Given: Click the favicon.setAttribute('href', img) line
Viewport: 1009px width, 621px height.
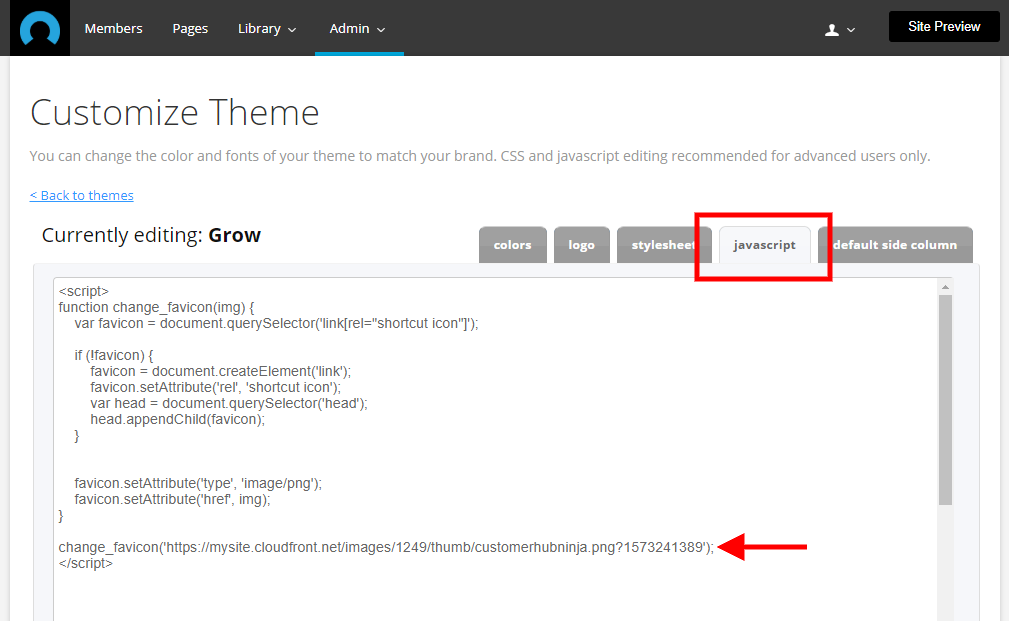Looking at the screenshot, I should [172, 499].
